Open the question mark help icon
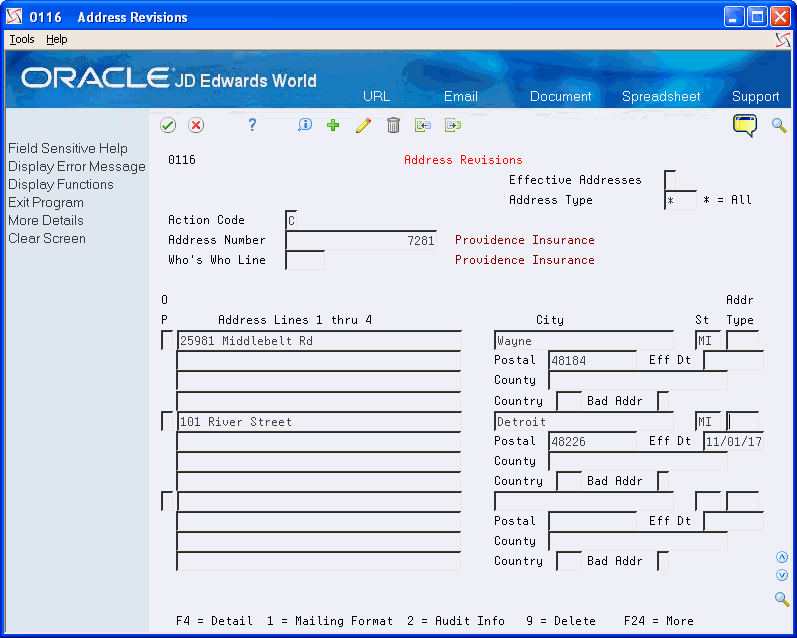This screenshot has width=797, height=638. click(252, 125)
